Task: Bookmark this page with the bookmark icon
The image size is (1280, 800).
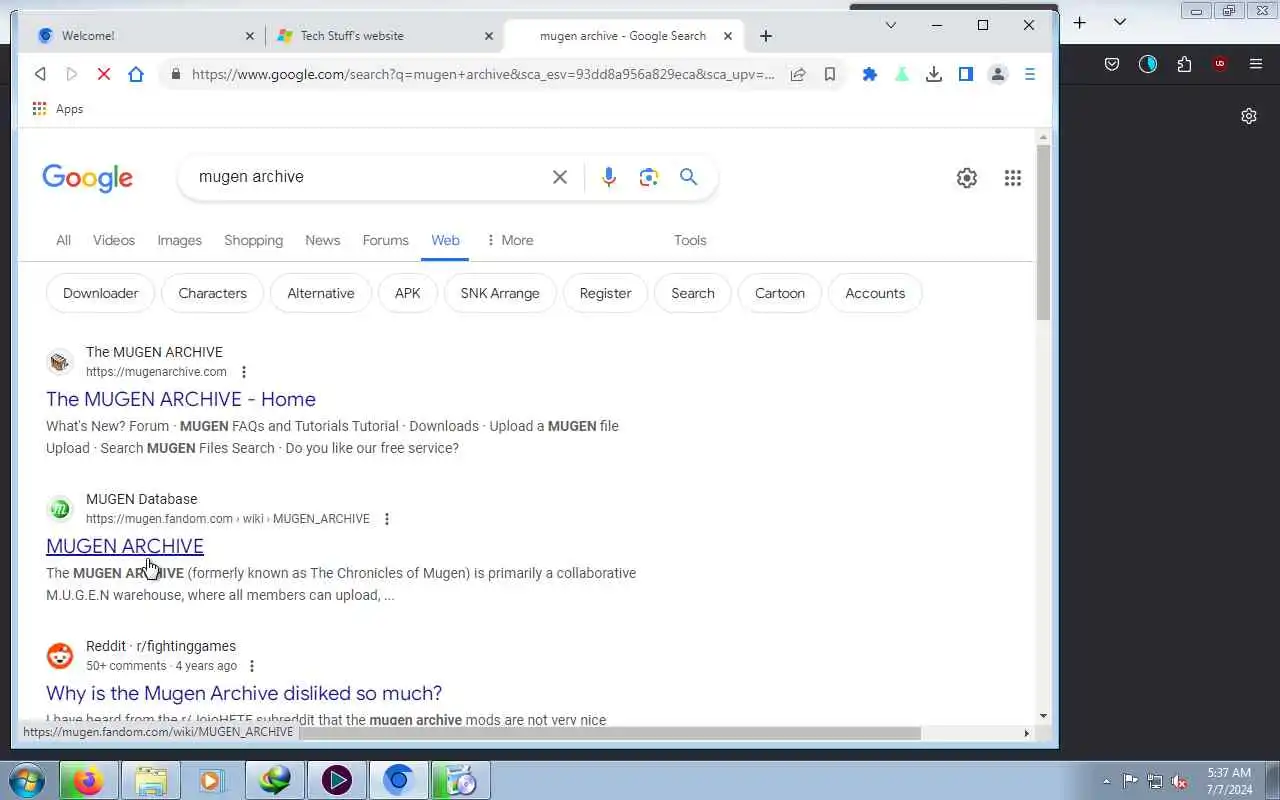Action: [830, 74]
